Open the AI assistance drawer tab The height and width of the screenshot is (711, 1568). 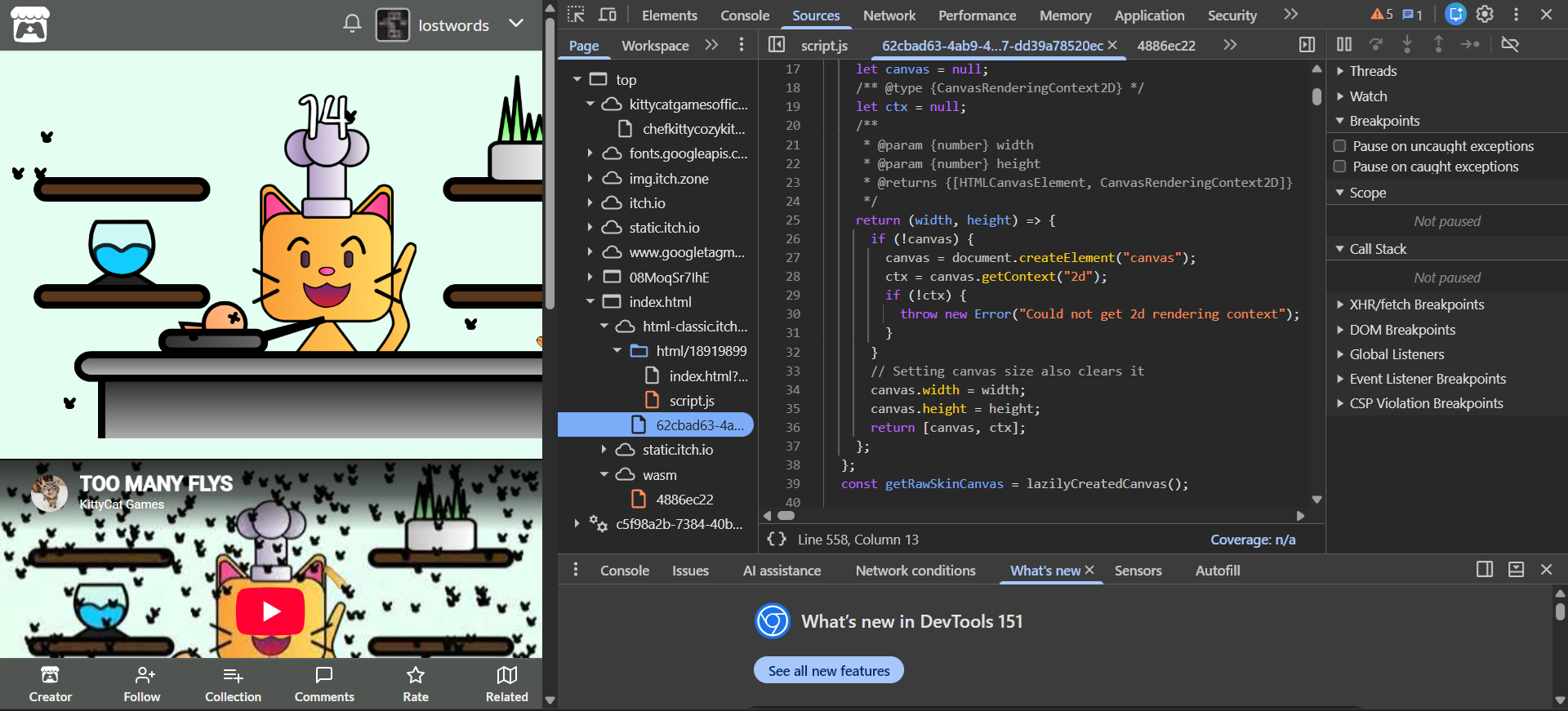pos(782,571)
